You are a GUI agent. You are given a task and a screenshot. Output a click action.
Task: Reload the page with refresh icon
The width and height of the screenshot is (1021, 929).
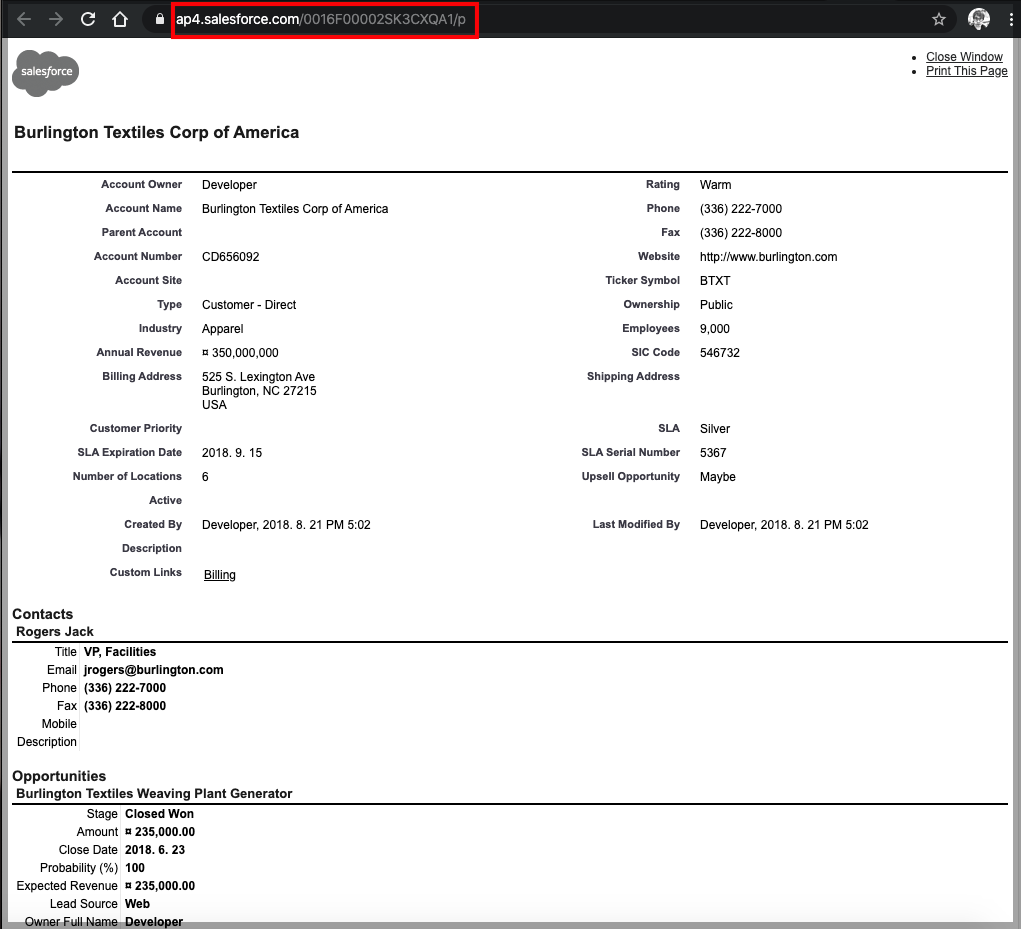coord(88,20)
